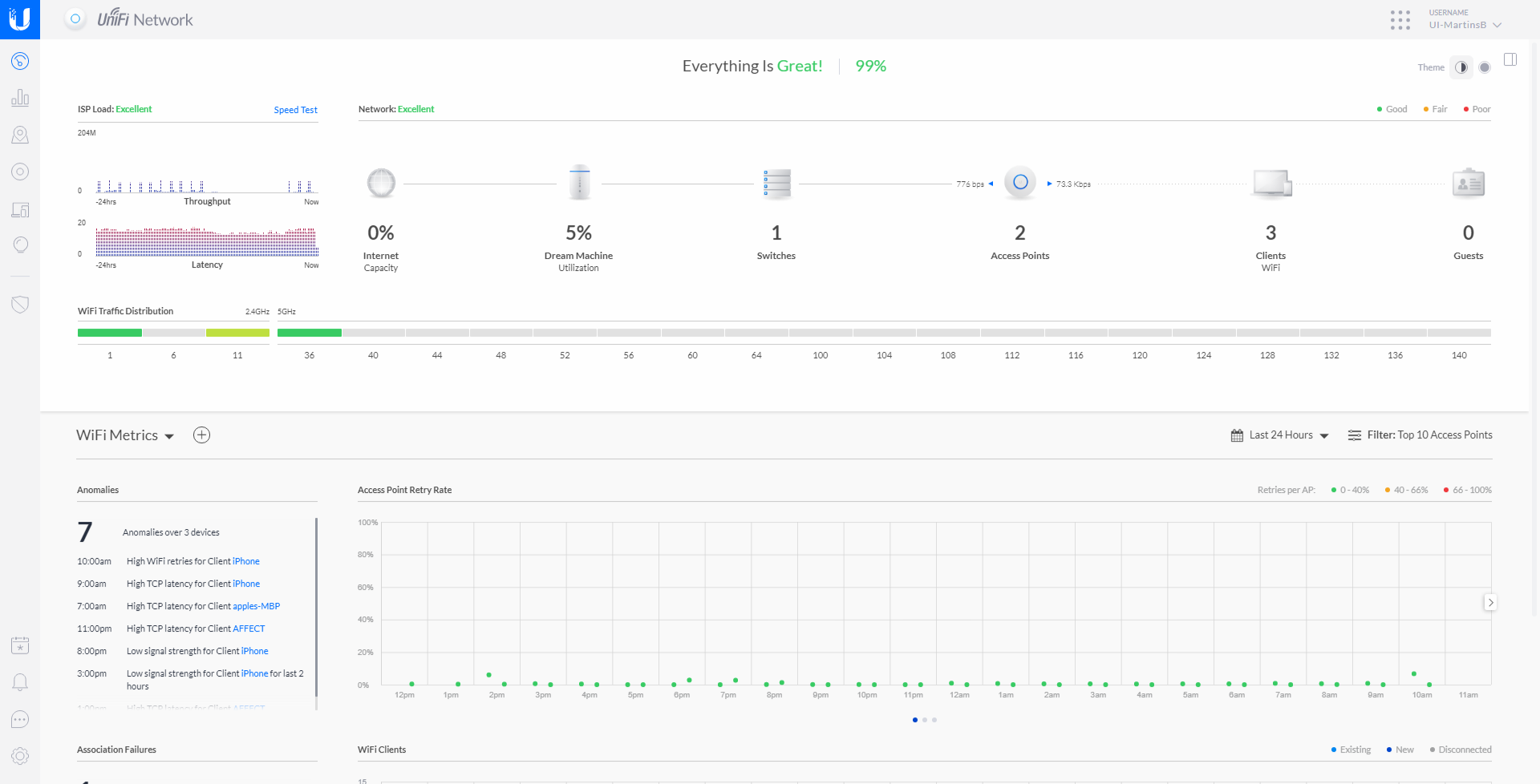Add a metrics section with plus button
The width and height of the screenshot is (1540, 784).
tap(202, 435)
